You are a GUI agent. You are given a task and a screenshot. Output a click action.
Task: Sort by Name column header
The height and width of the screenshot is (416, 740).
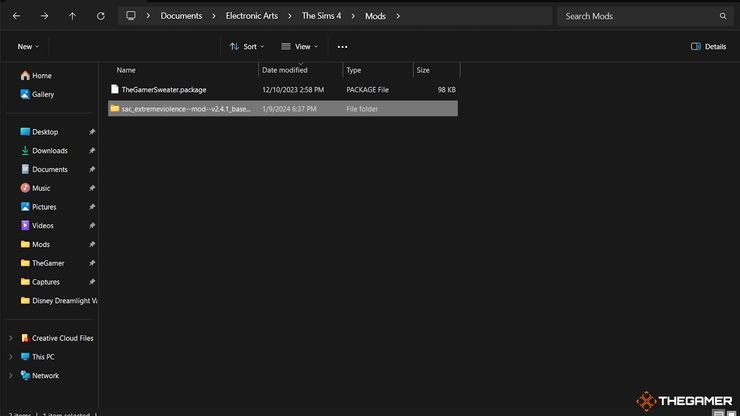(126, 70)
